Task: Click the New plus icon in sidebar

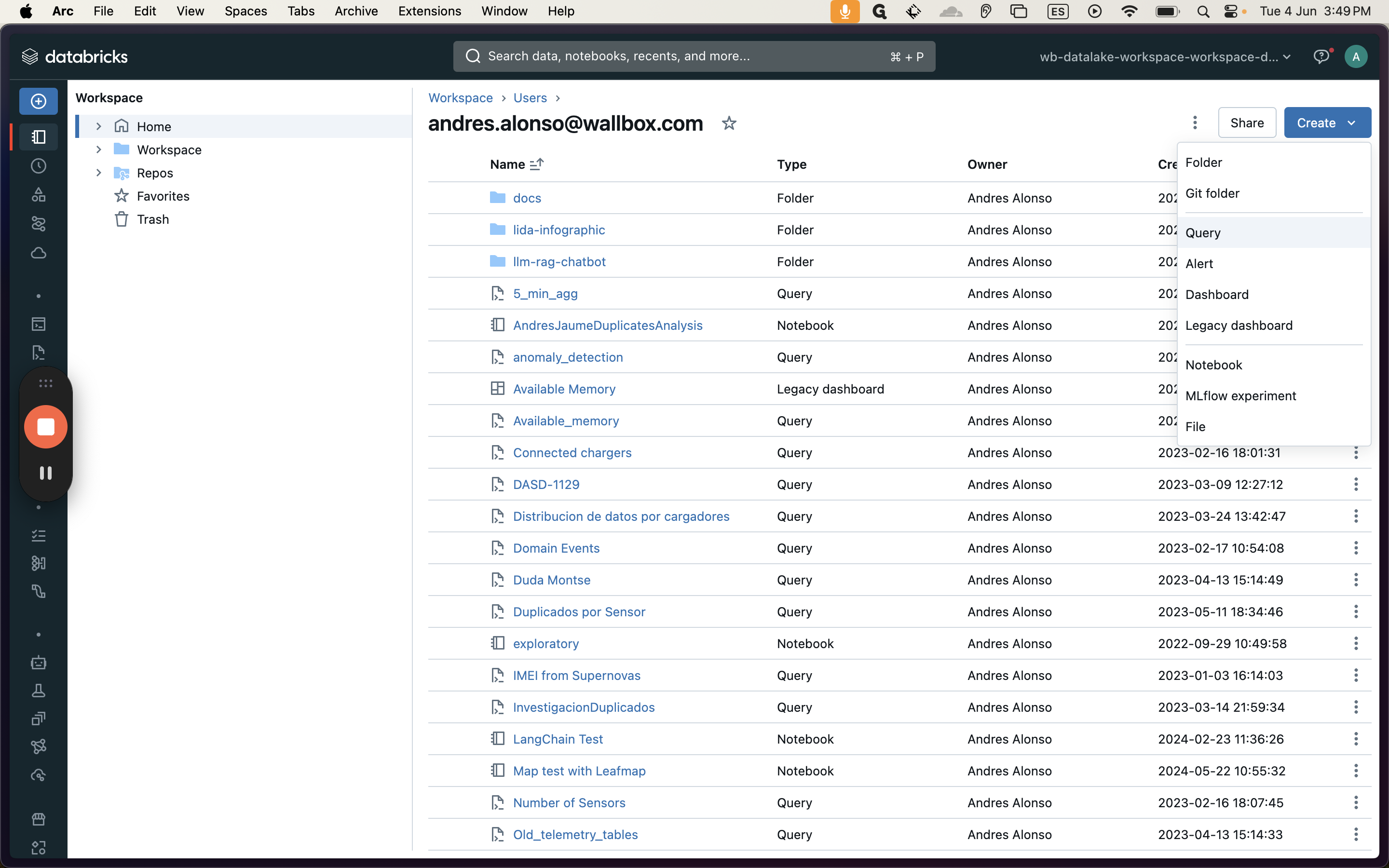Action: point(39,101)
